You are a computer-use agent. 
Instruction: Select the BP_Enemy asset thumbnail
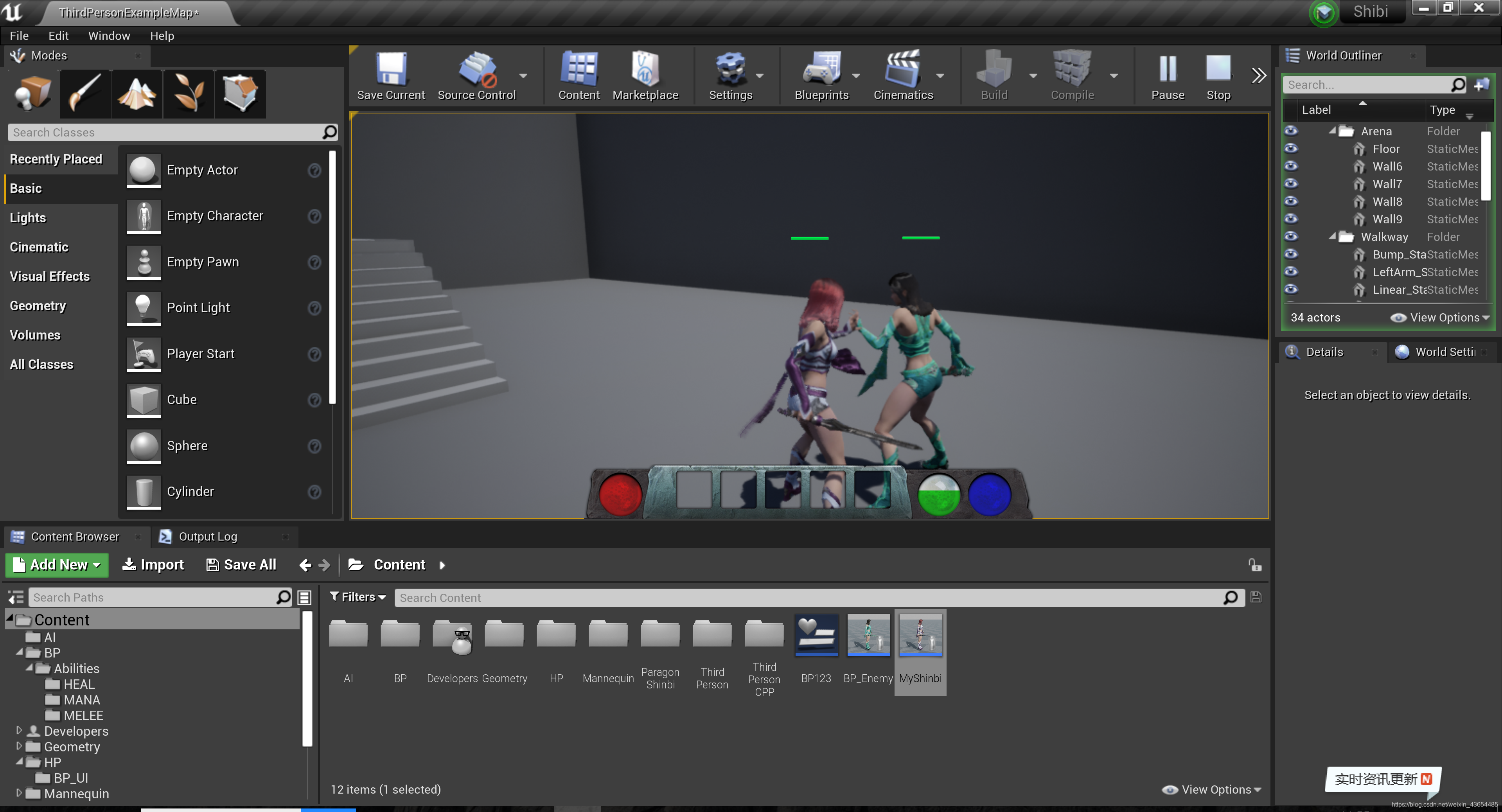(x=868, y=635)
